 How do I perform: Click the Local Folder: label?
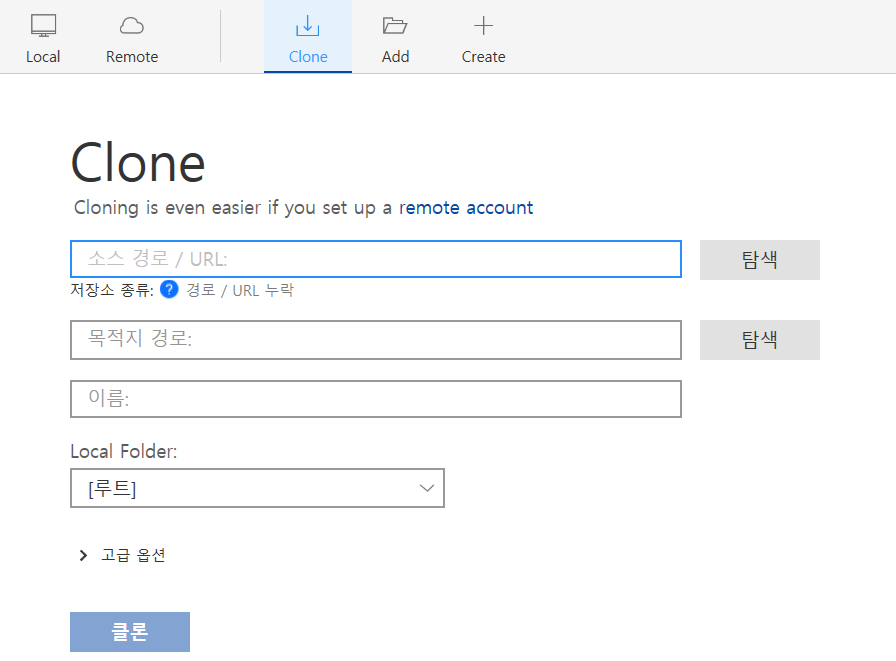[124, 451]
